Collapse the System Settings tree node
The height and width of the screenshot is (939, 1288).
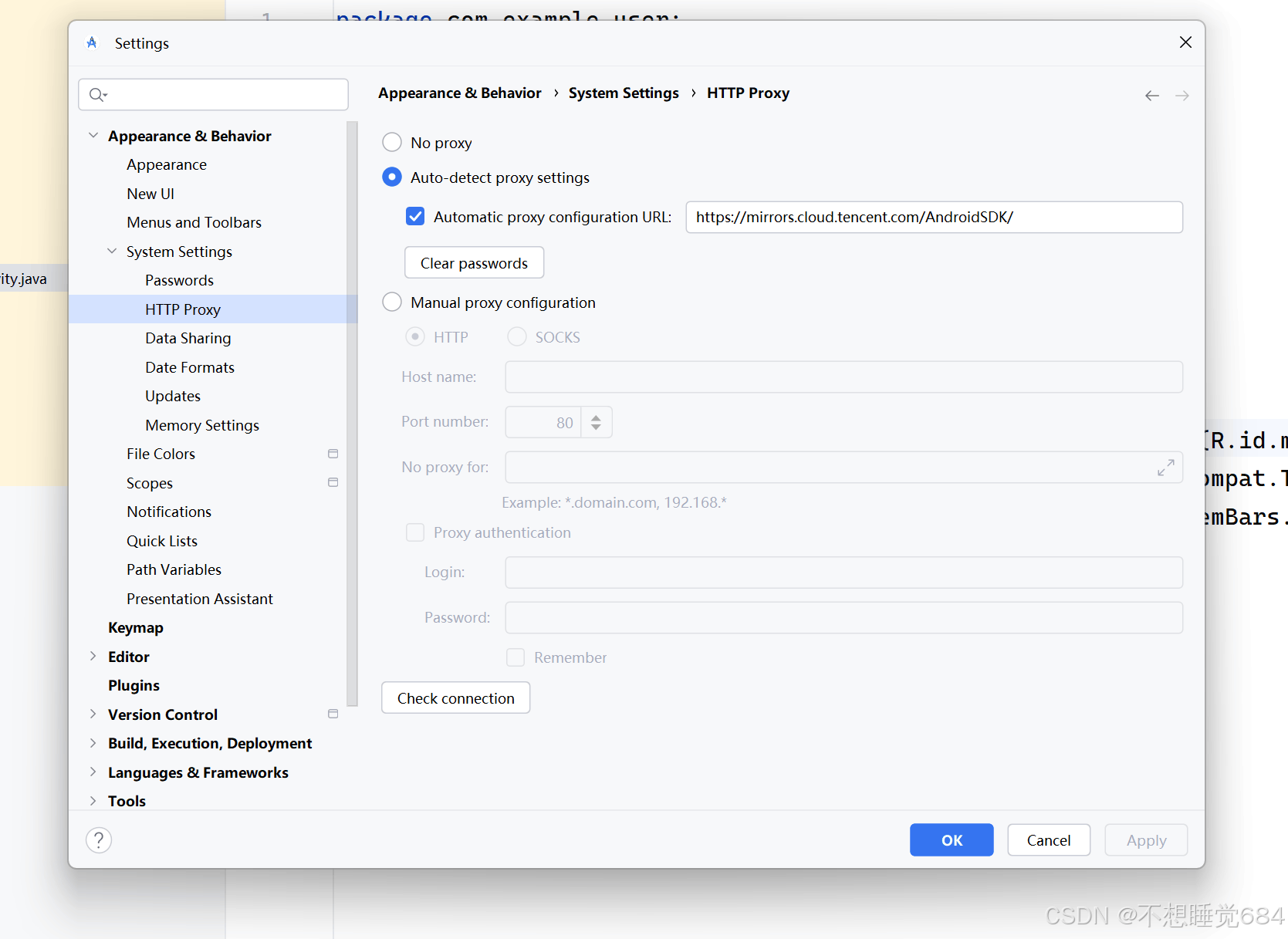[112, 252]
